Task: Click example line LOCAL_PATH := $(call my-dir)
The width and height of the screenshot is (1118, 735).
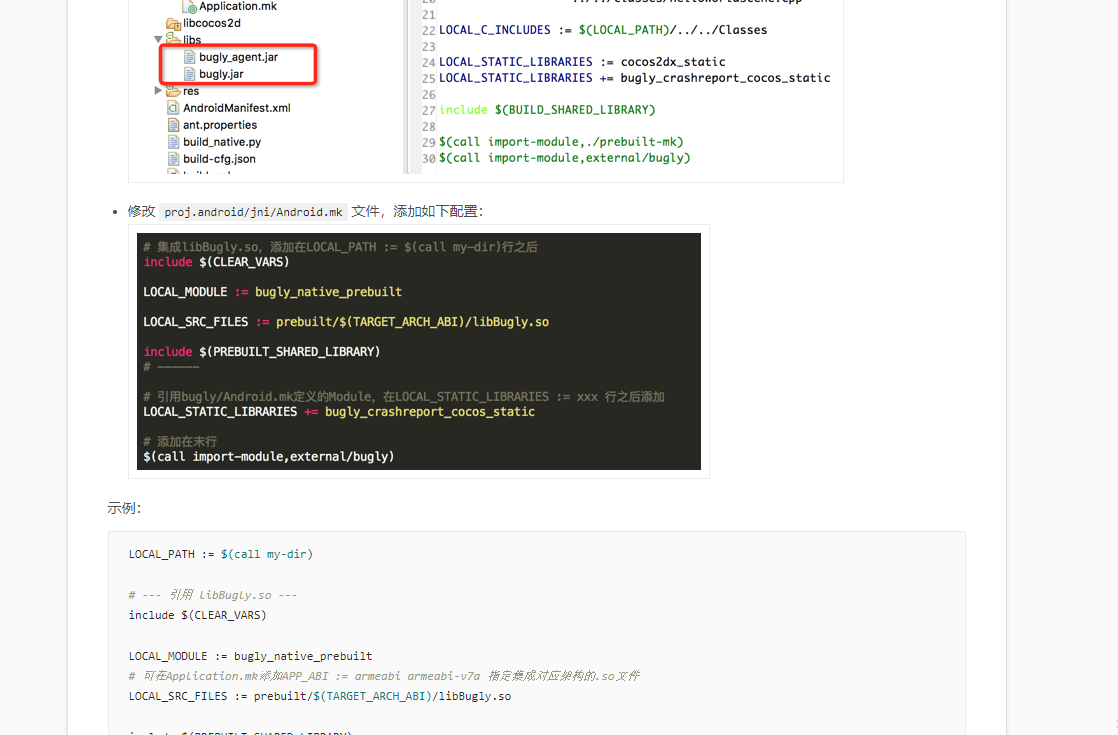Action: tap(220, 554)
